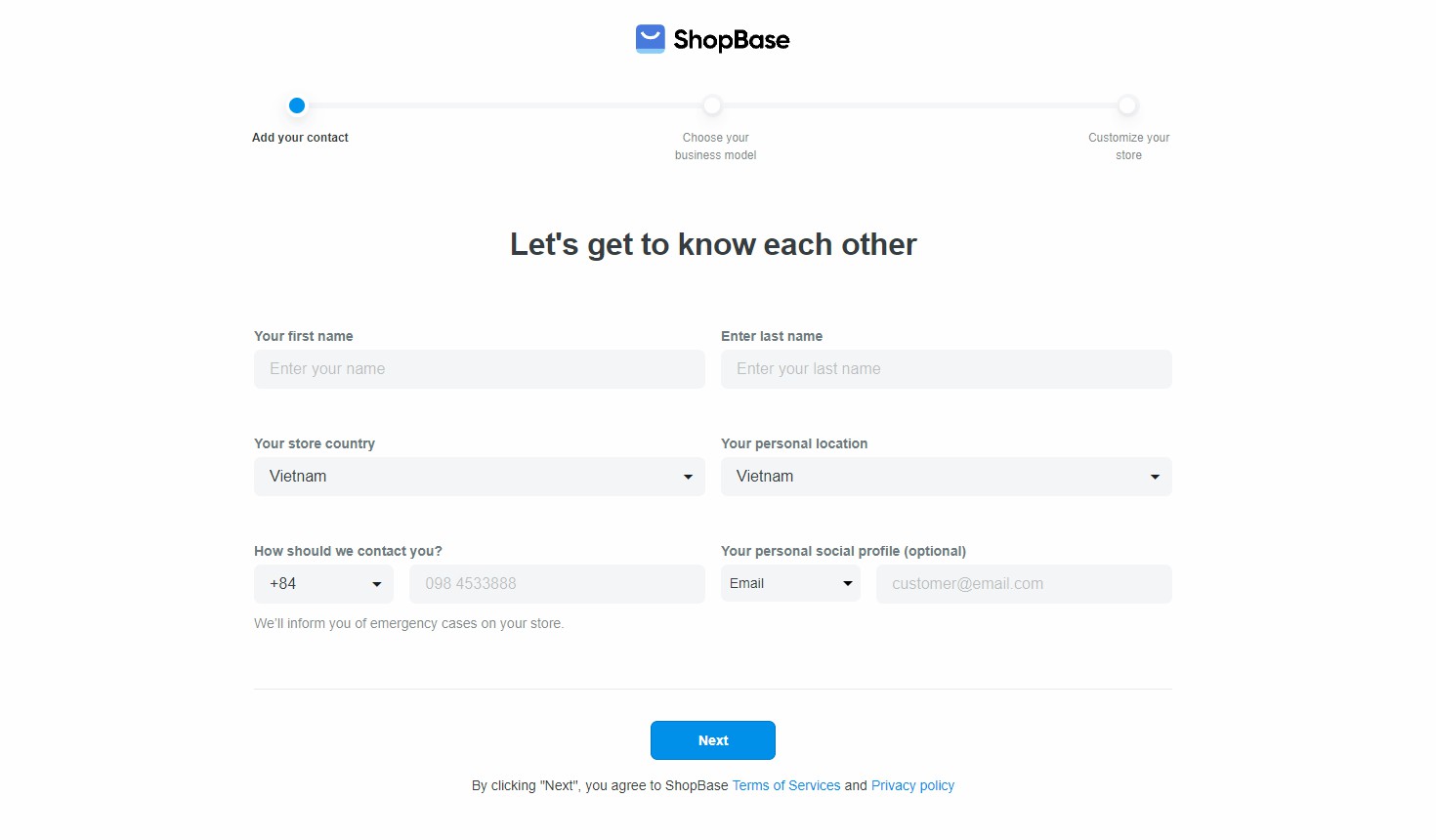This screenshot has height=840, width=1436.
Task: Click the 'Choose your business model' step circle
Action: tap(712, 105)
